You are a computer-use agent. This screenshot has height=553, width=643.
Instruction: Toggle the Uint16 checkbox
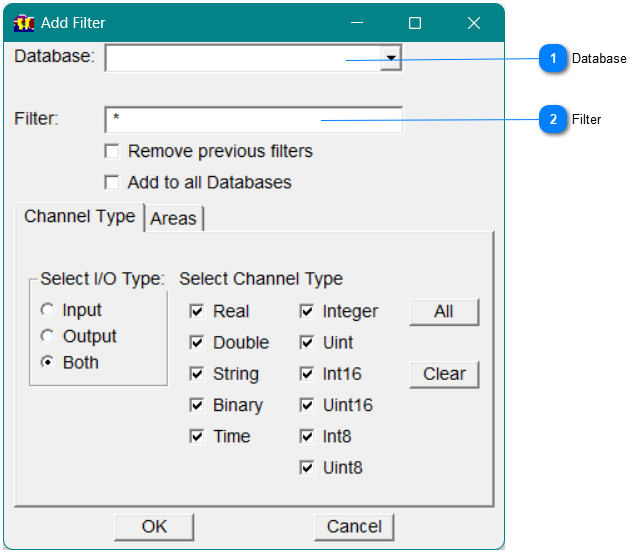[x=307, y=405]
